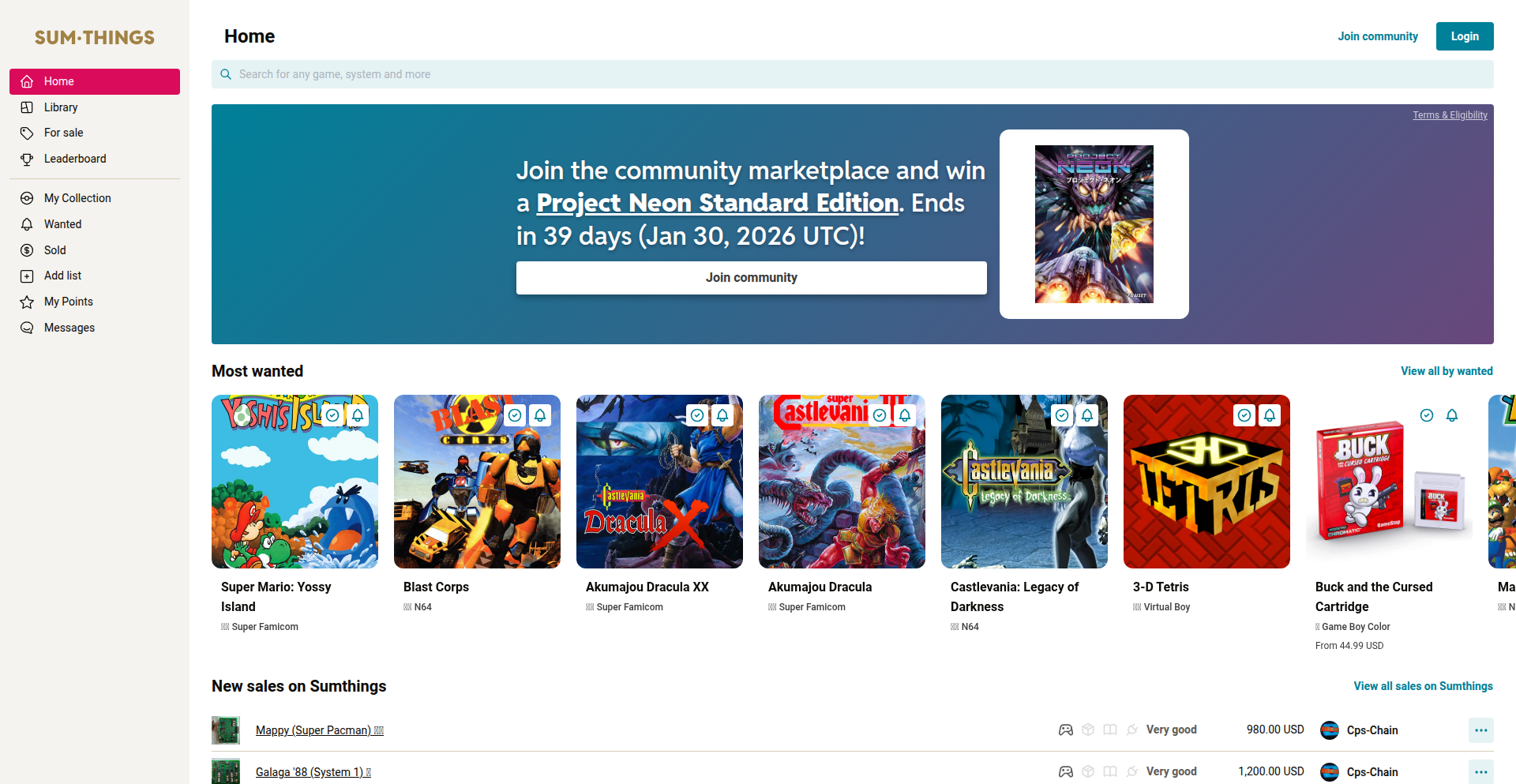Viewport: 1516px width, 784px height.
Task: Click the bell icon on Blast Corps
Action: tap(540, 415)
